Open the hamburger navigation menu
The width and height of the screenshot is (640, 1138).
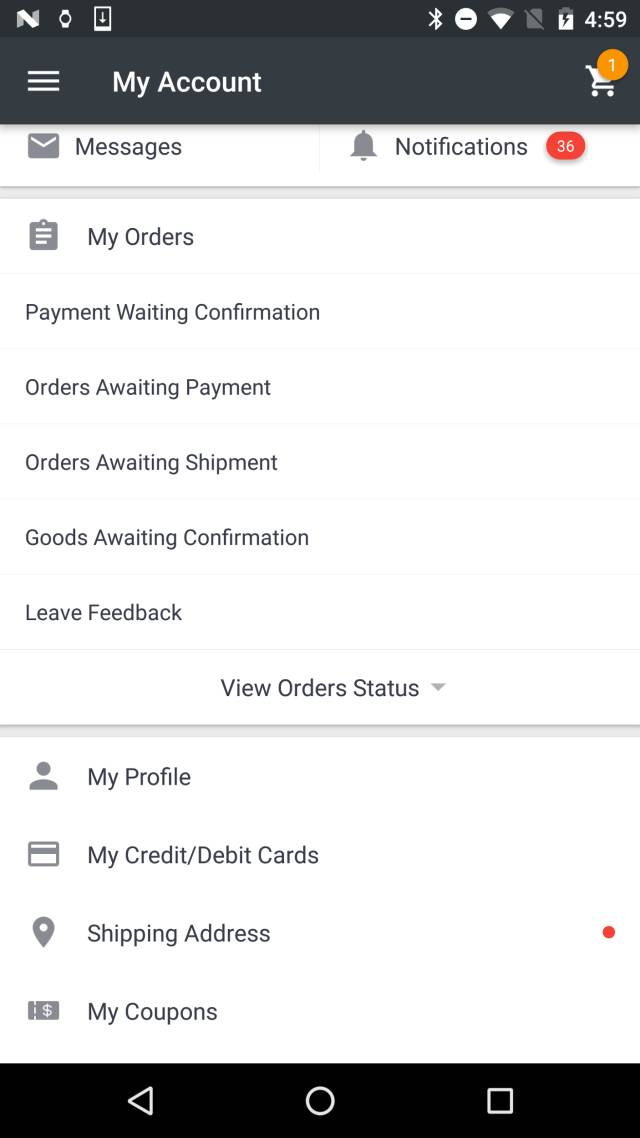tap(43, 81)
